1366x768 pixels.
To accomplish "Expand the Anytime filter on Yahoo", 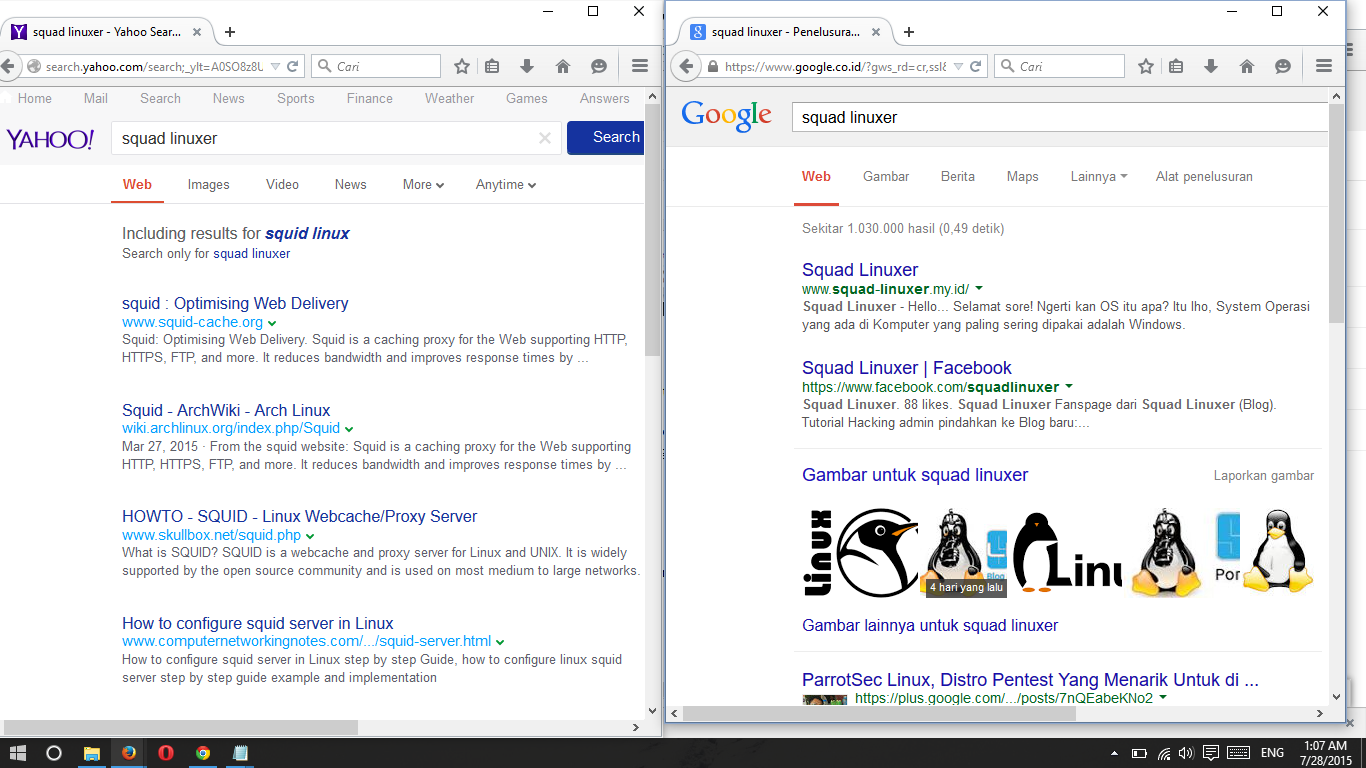I will pyautogui.click(x=506, y=185).
